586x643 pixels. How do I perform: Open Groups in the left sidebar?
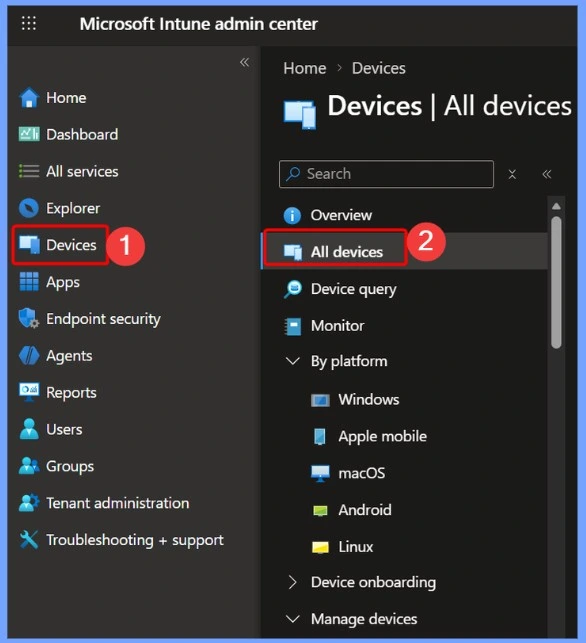click(70, 466)
